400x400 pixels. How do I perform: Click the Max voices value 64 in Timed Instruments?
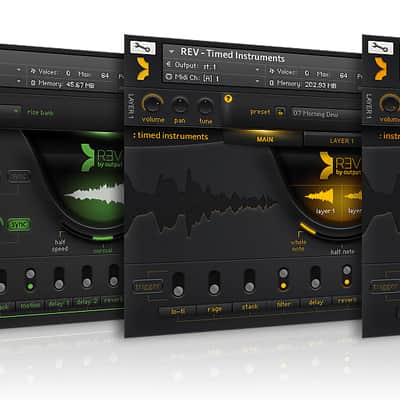pos(343,76)
